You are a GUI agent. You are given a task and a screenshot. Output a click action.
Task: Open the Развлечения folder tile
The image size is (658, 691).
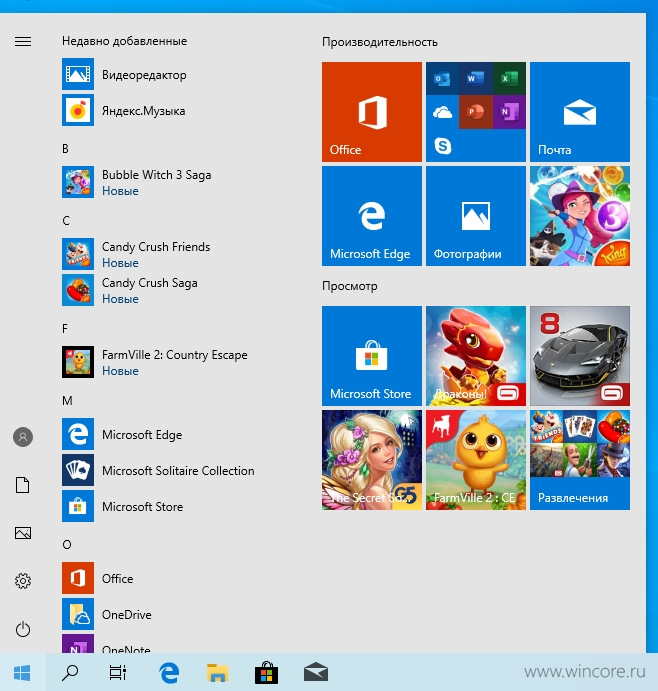580,460
